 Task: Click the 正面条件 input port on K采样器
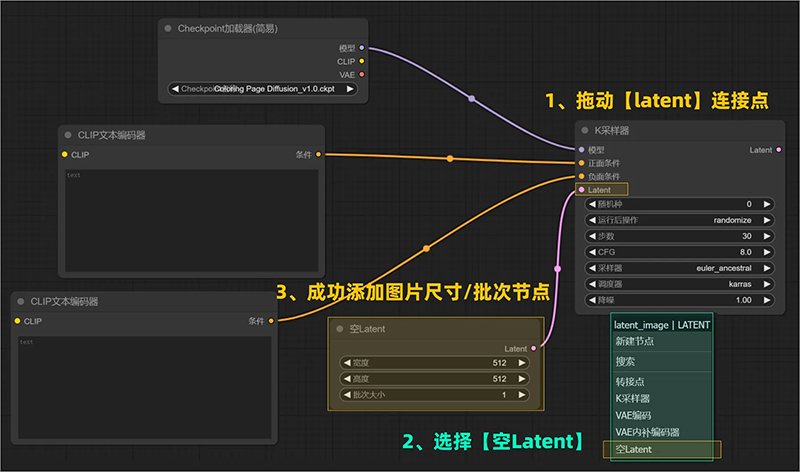click(x=581, y=163)
